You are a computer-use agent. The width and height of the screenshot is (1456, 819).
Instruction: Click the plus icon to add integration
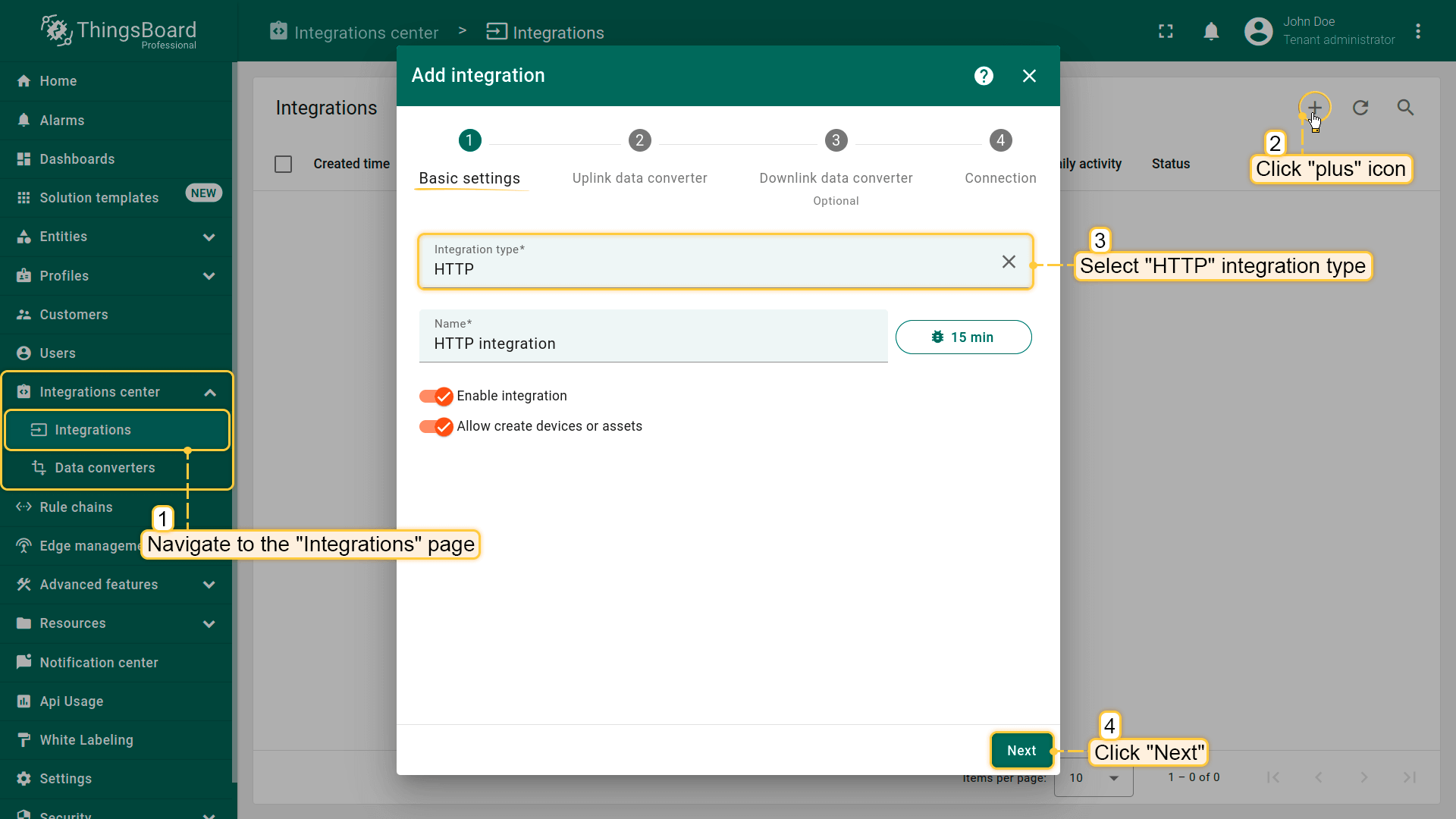tap(1314, 108)
